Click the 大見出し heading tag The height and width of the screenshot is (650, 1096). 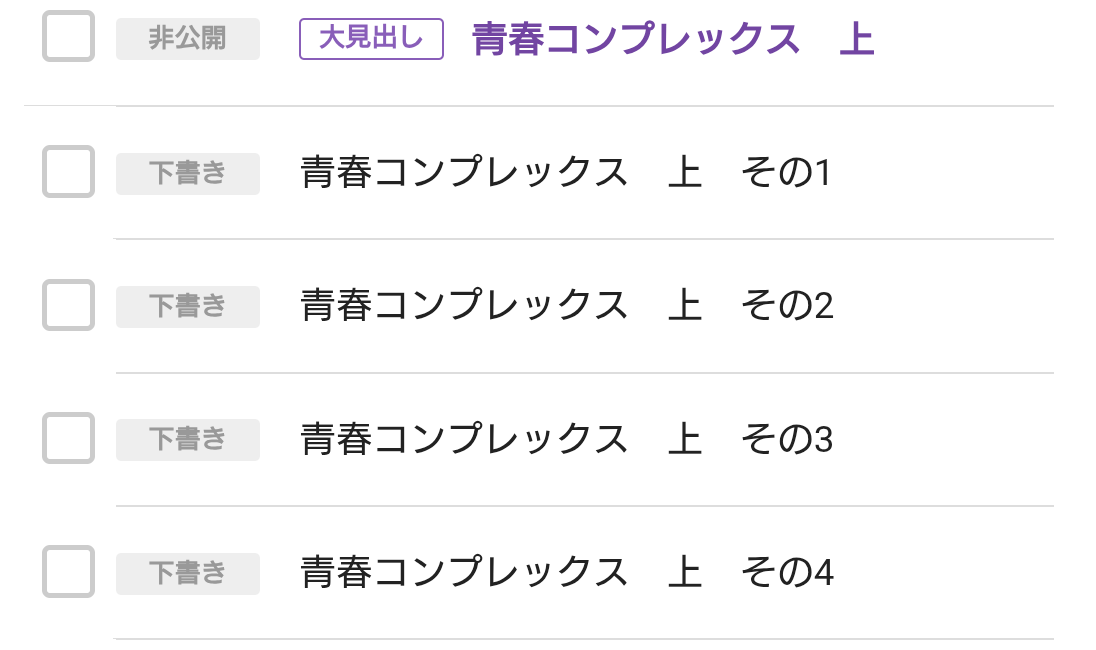coord(371,39)
